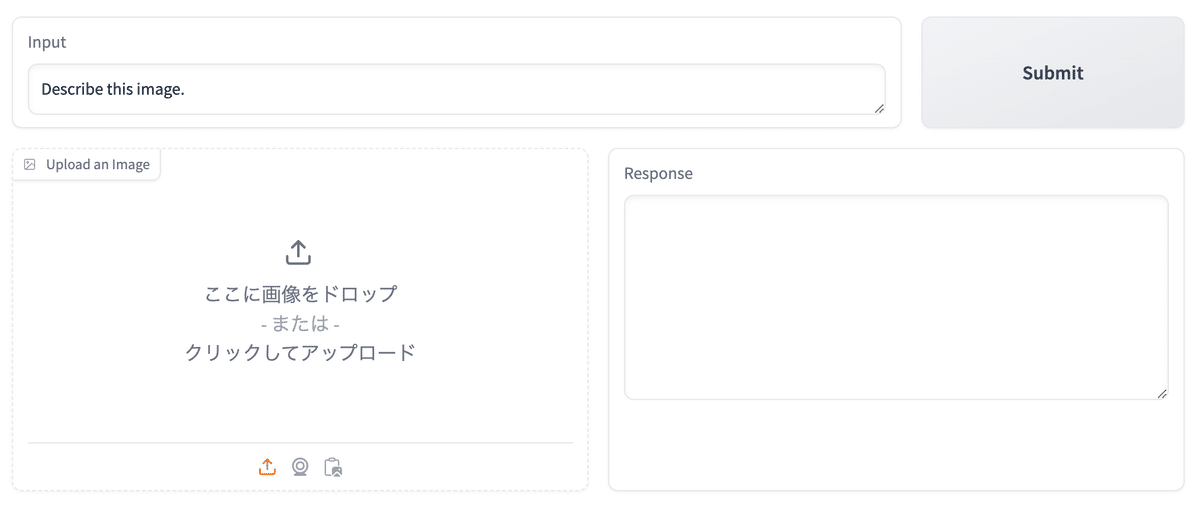Image resolution: width=1200 pixels, height=507 pixels.
Task: Focus the Input prompt text field
Action: 456,90
